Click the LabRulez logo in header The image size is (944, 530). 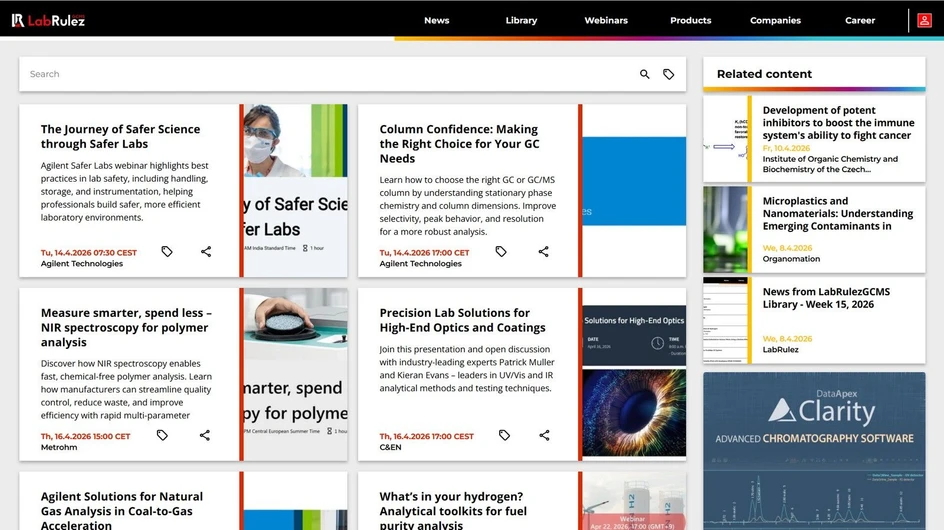(48, 20)
